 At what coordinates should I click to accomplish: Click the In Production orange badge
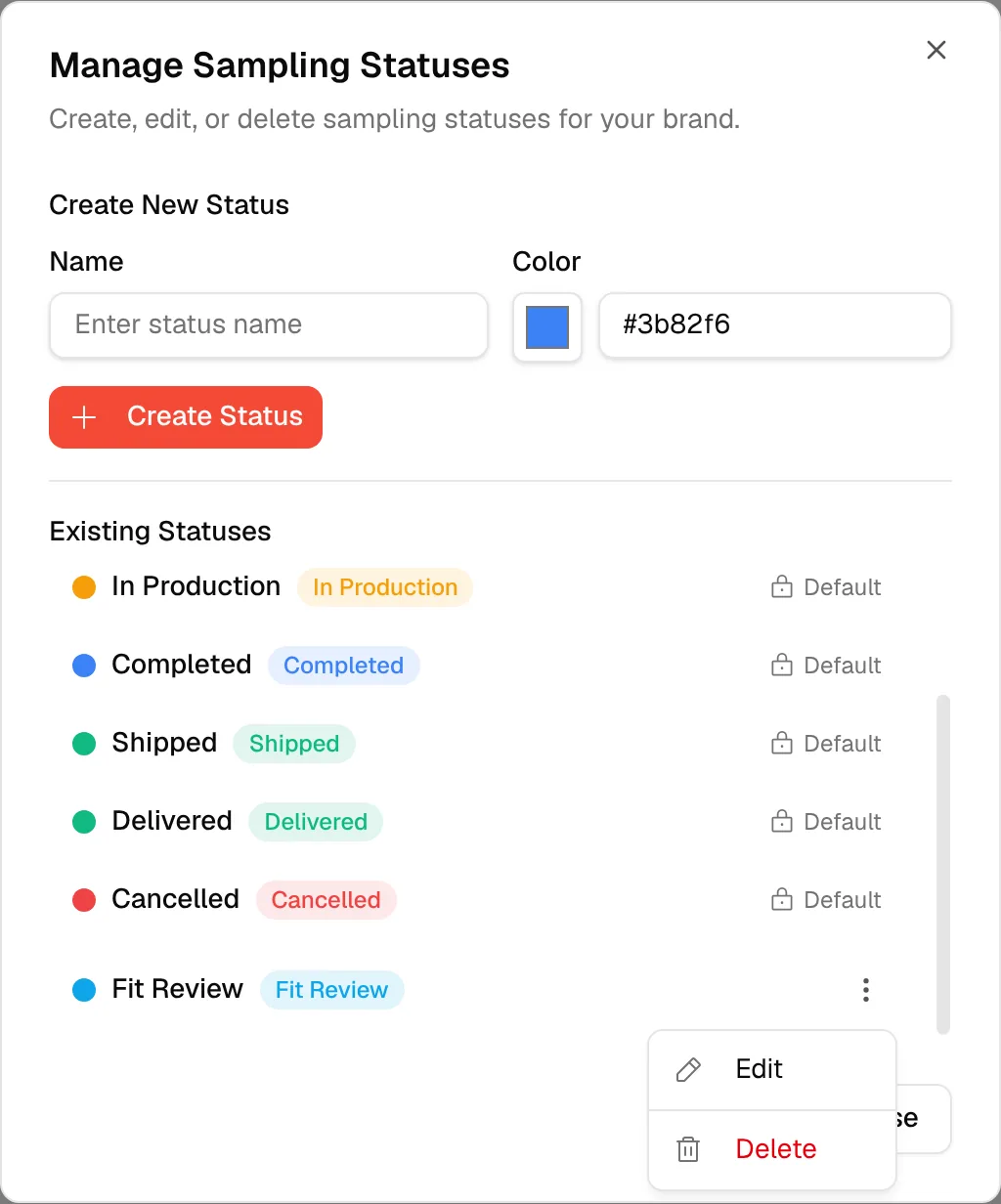point(385,587)
